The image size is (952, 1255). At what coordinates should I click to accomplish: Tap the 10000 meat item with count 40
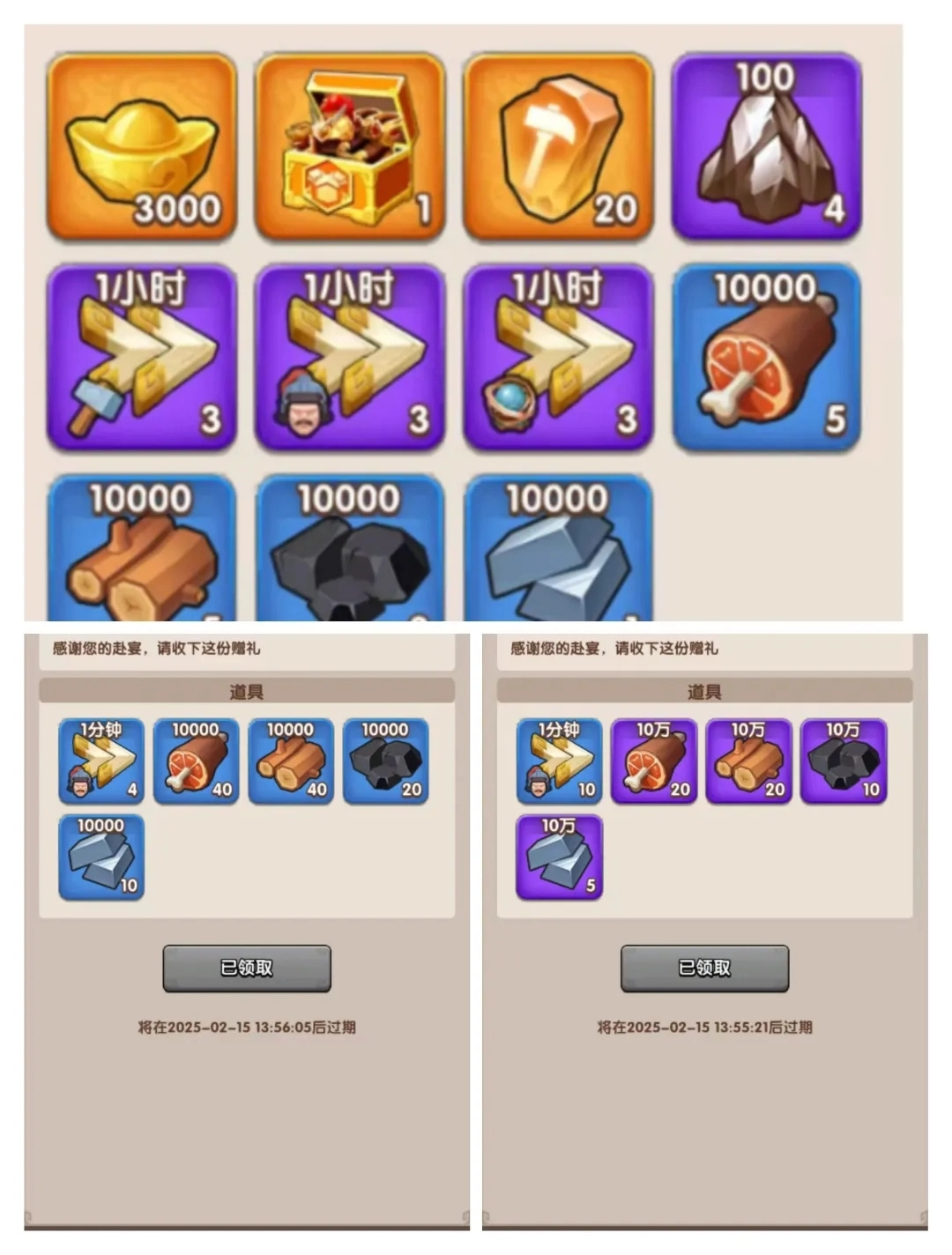[x=196, y=761]
